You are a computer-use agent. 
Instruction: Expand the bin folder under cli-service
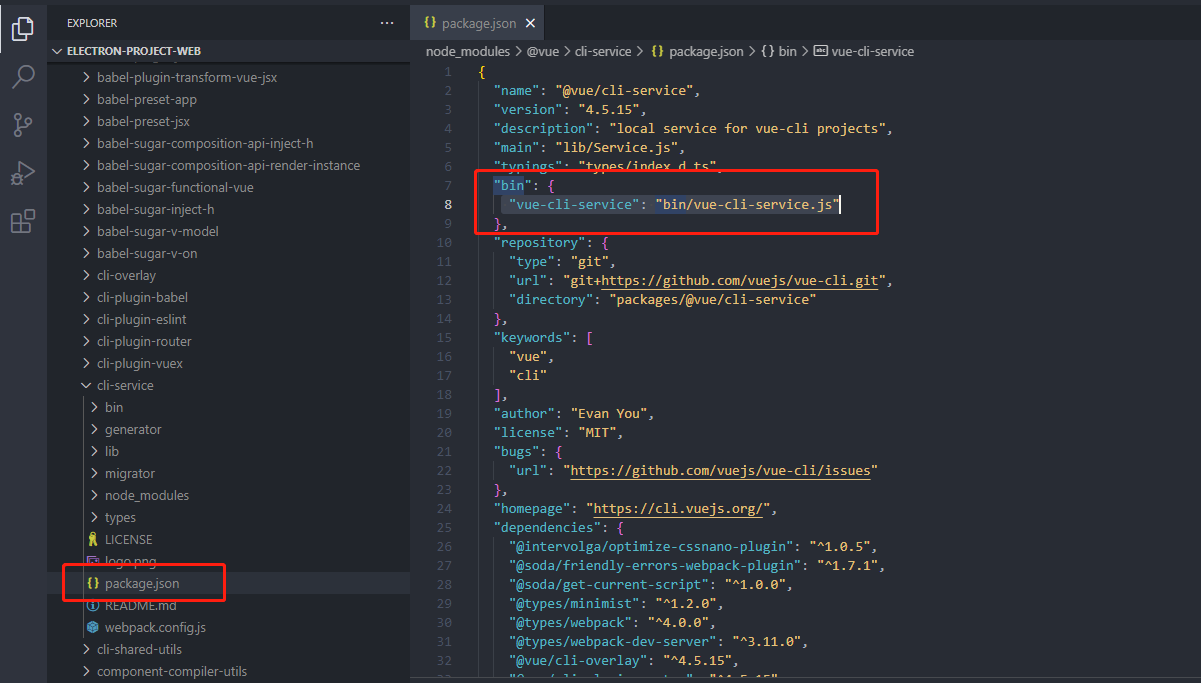tap(114, 407)
